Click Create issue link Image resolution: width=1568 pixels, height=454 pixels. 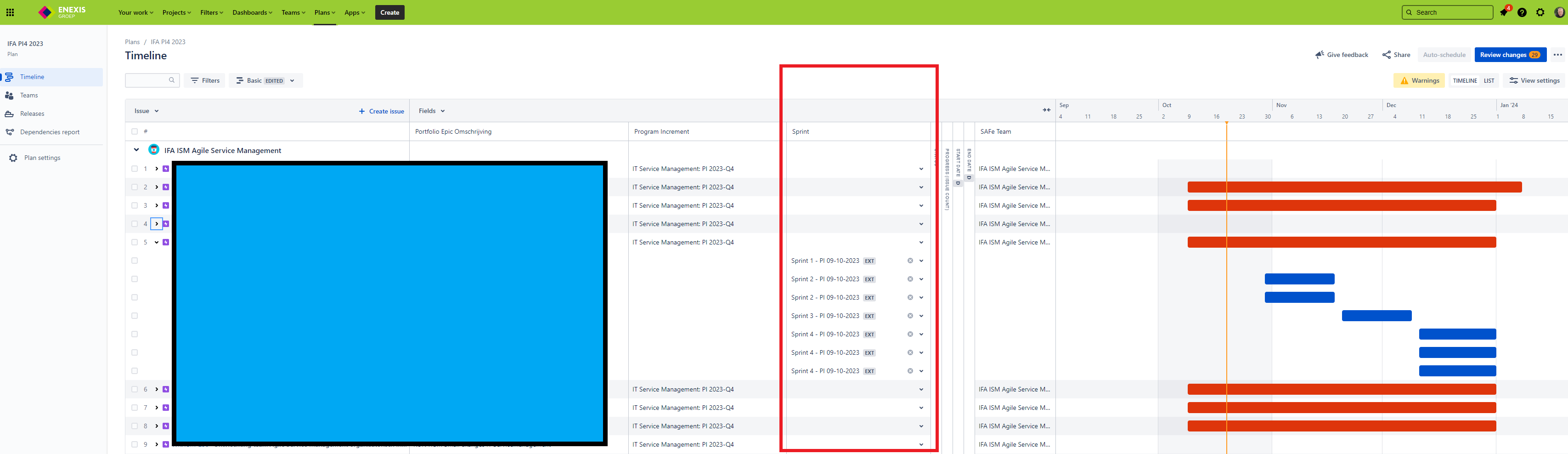381,111
